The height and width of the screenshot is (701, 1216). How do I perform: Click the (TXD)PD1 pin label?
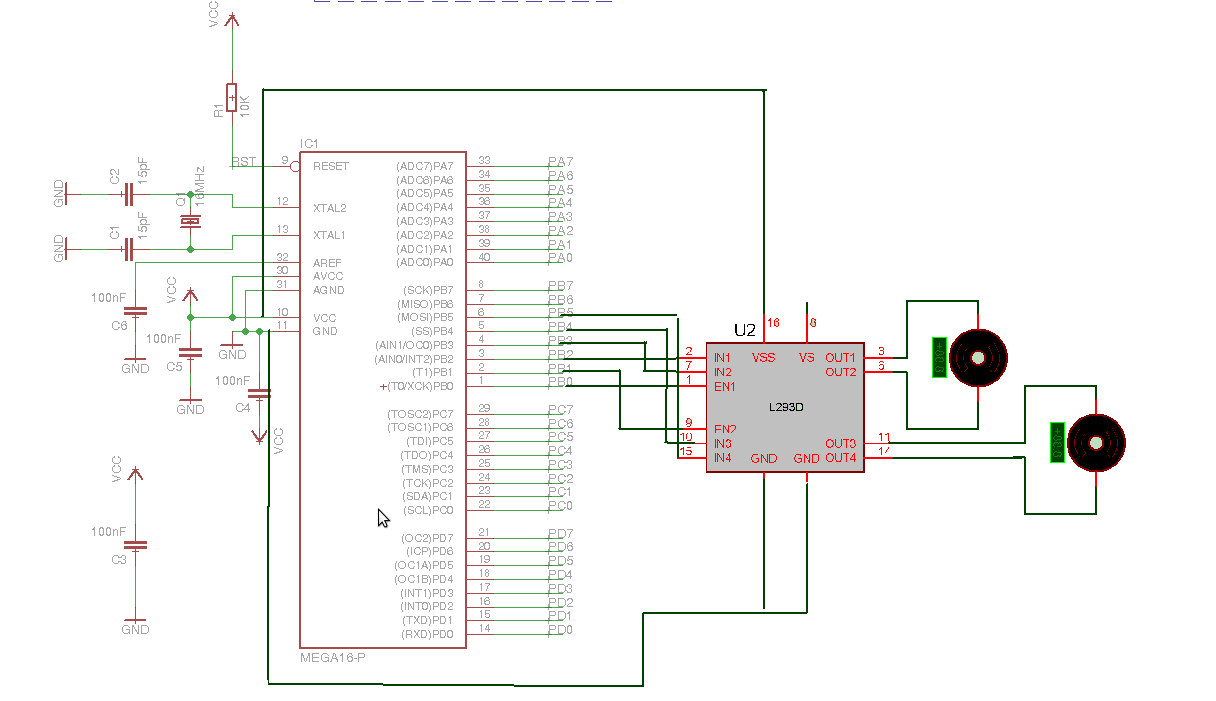[428, 621]
